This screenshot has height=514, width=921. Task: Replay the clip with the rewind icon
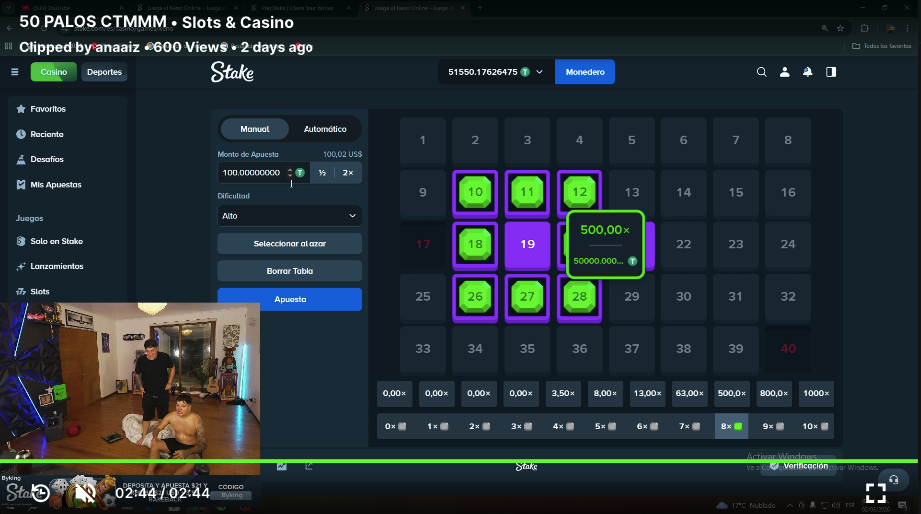coord(41,492)
